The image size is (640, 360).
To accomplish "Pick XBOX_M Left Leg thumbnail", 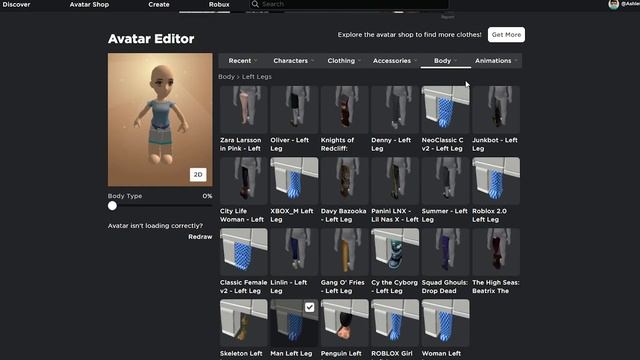I will 294,181.
